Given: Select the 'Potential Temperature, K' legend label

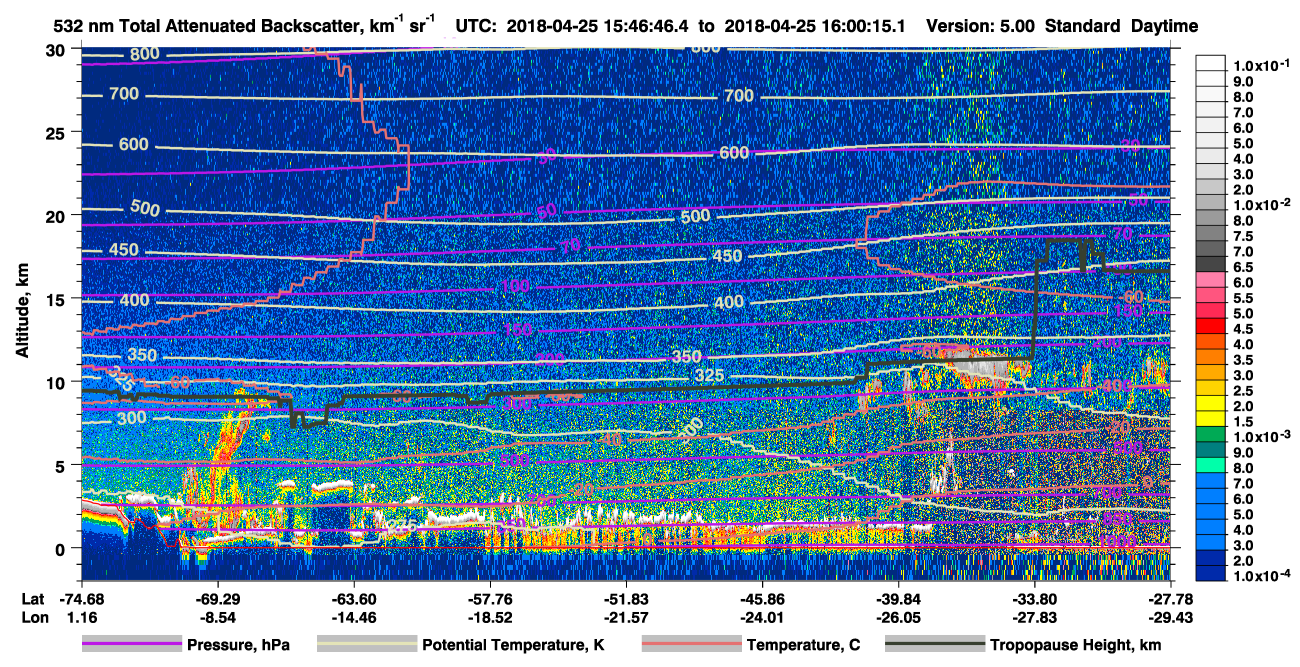Looking at the screenshot, I should coord(514,645).
